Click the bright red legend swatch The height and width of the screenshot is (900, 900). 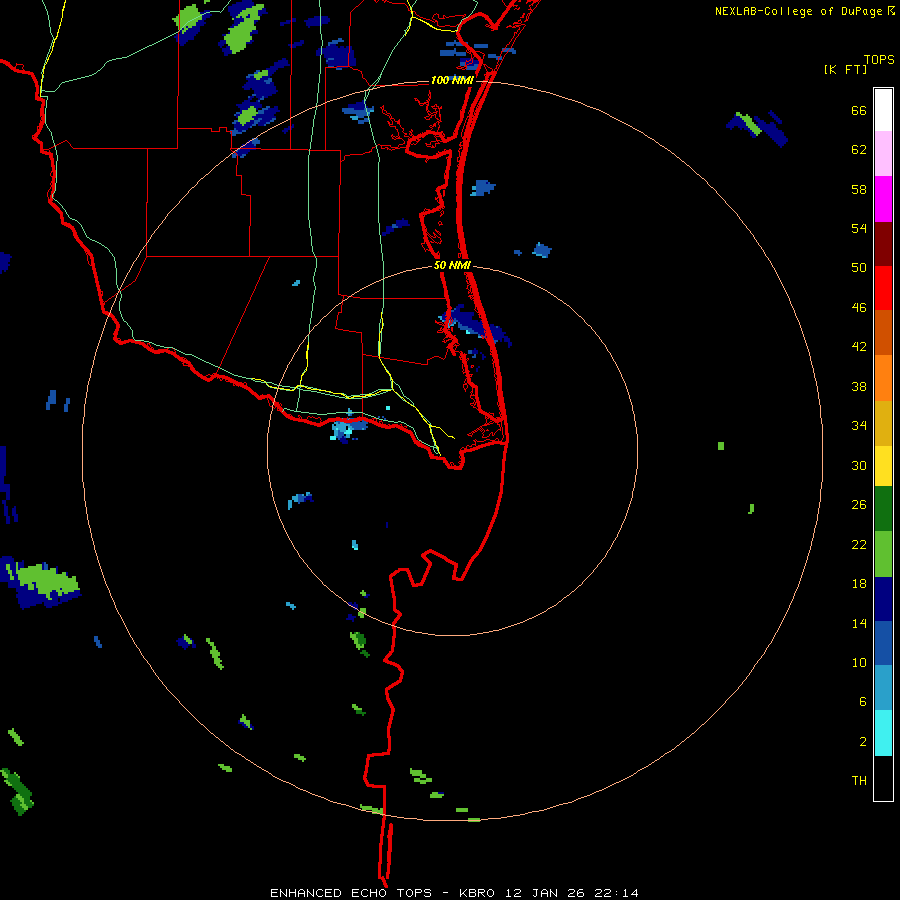(x=883, y=288)
